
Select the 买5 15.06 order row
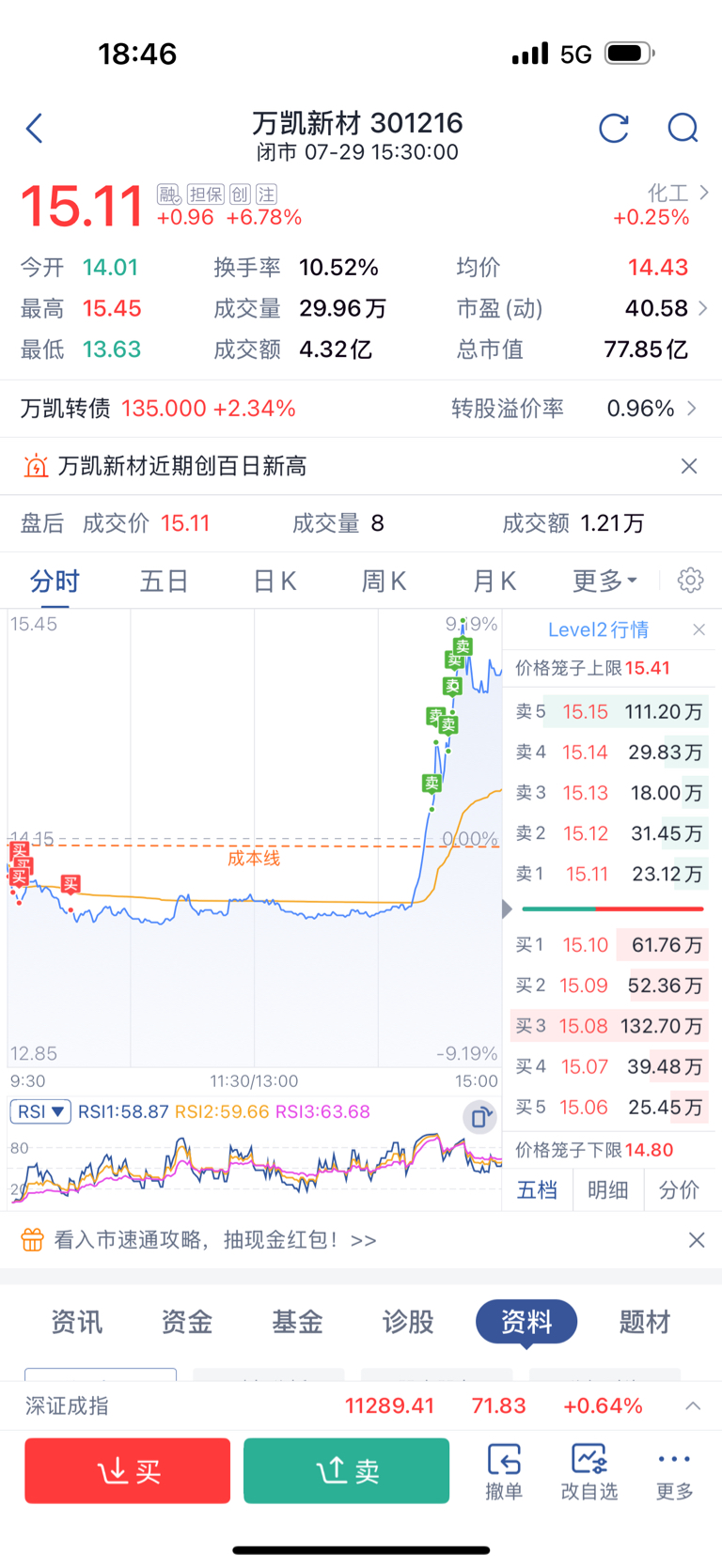point(609,1107)
